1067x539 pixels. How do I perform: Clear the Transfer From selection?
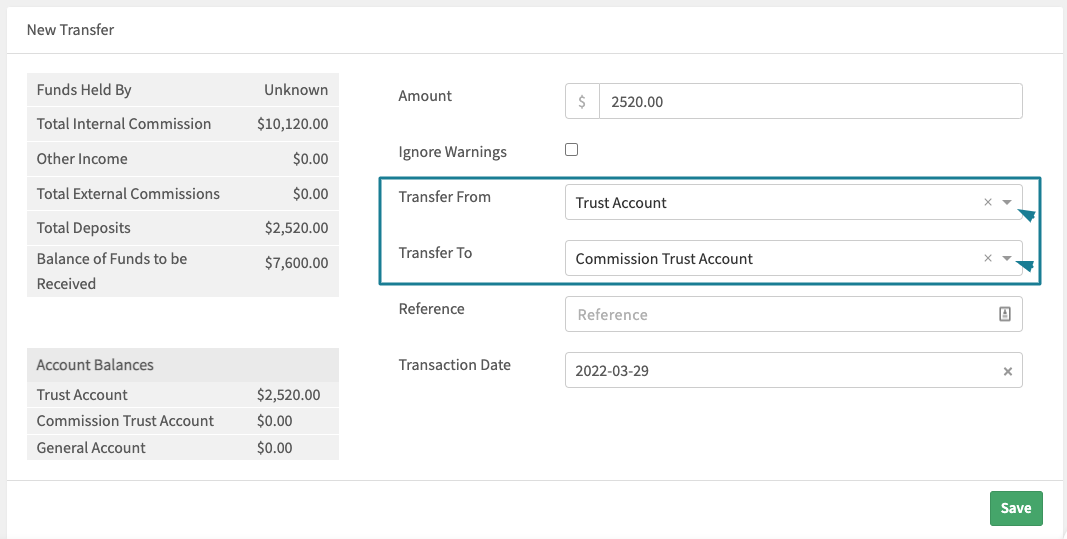coord(987,202)
